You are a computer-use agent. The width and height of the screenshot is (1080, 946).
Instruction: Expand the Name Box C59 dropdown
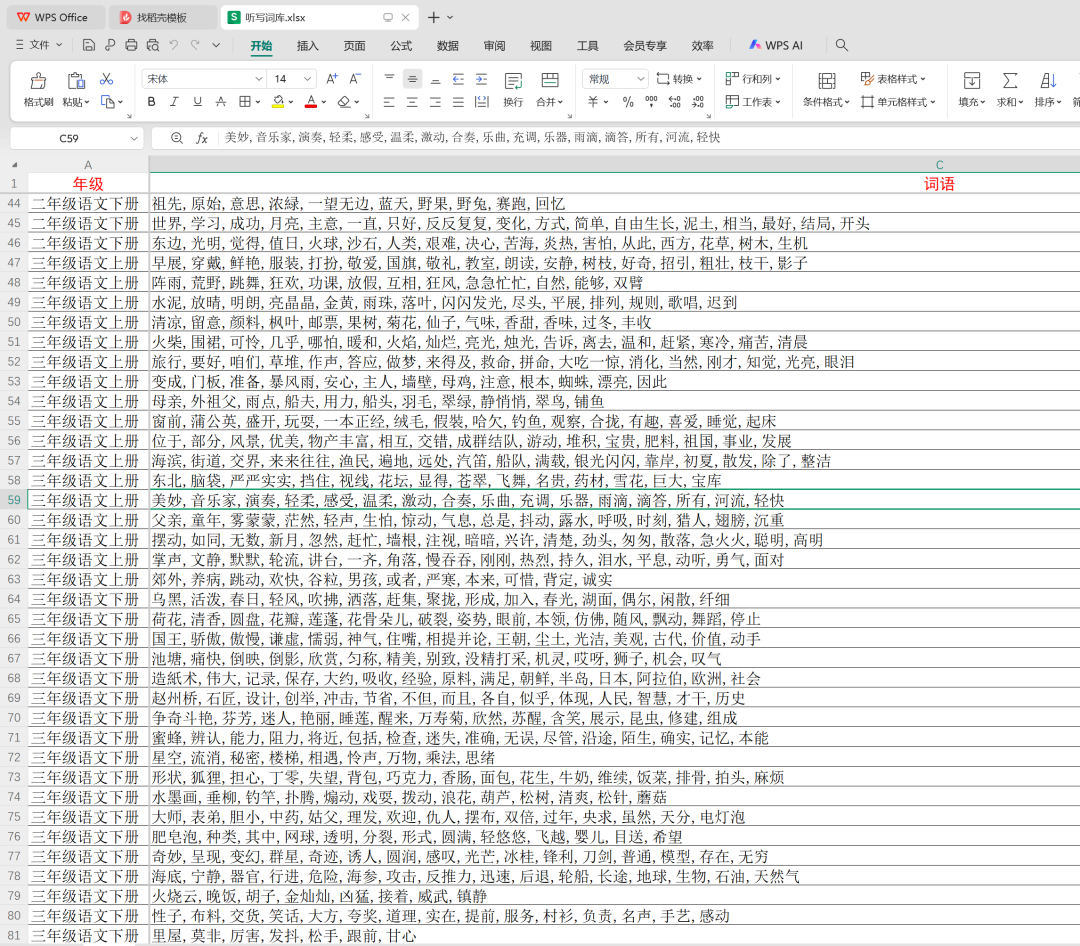(134, 138)
